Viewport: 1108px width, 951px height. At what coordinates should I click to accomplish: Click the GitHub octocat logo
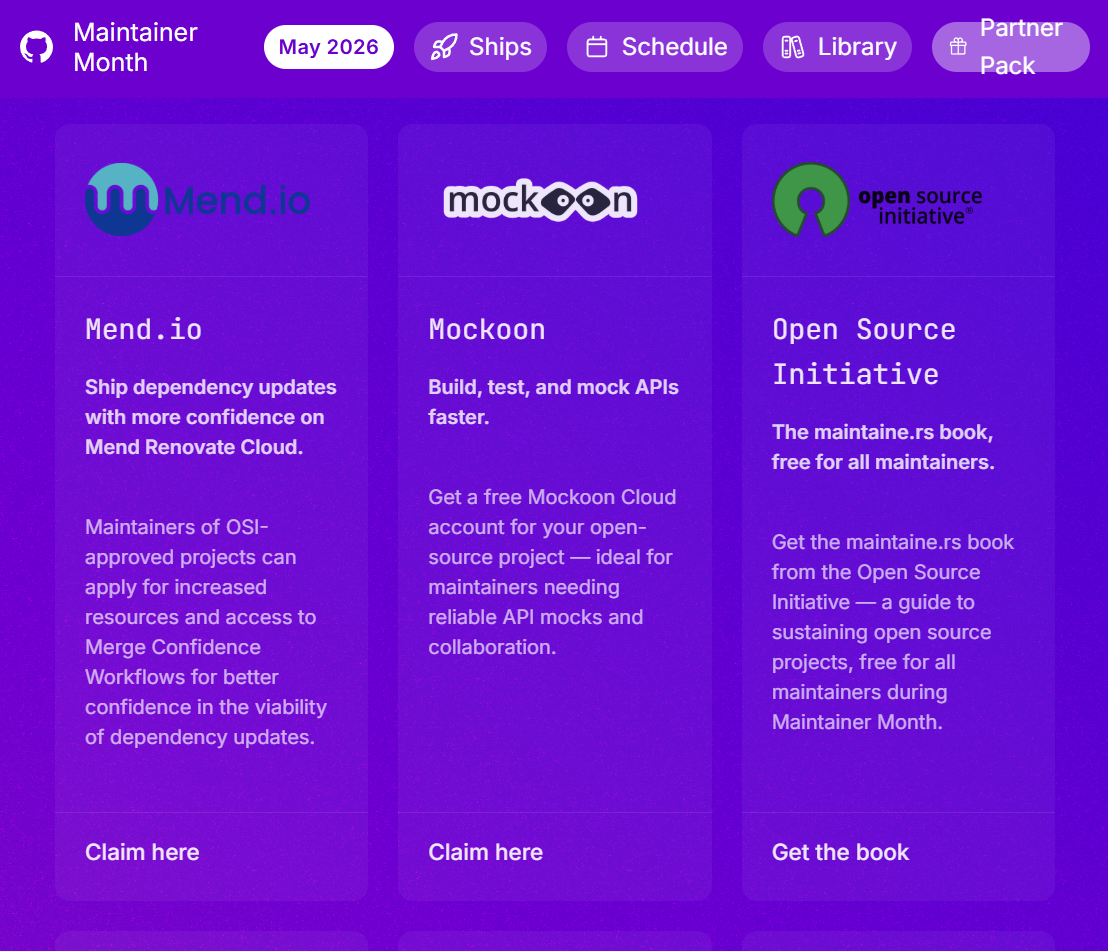click(36, 47)
